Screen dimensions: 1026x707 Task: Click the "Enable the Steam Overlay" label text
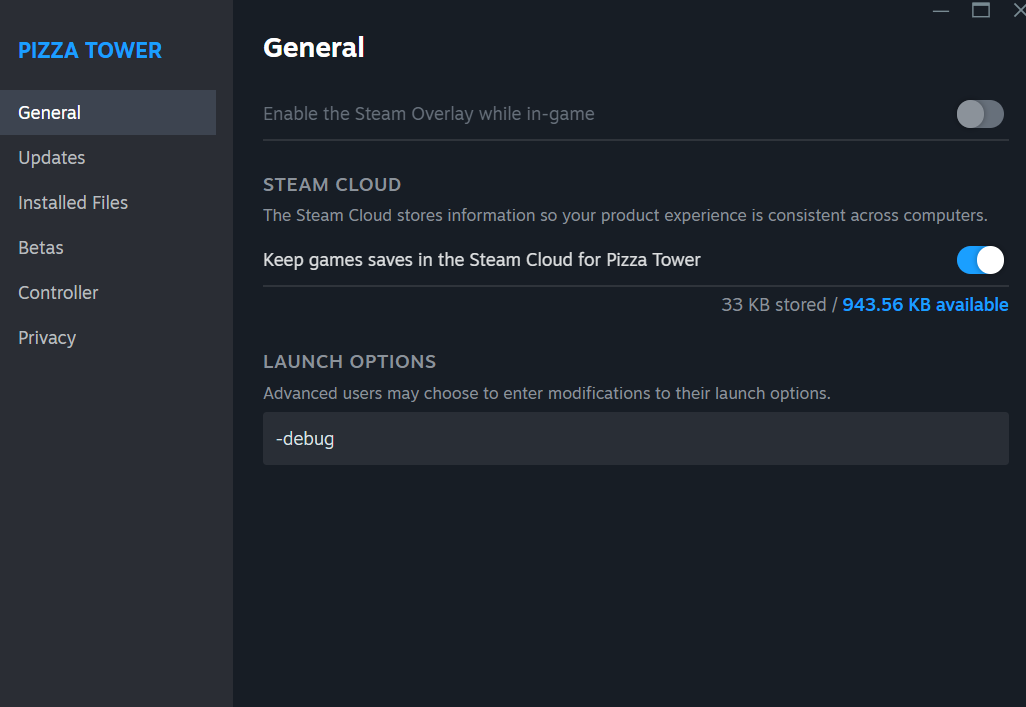click(428, 114)
